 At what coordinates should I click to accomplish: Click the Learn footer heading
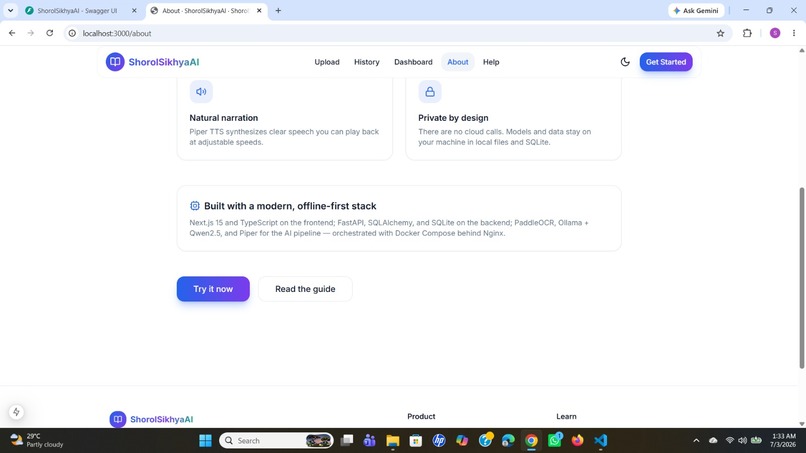[566, 416]
